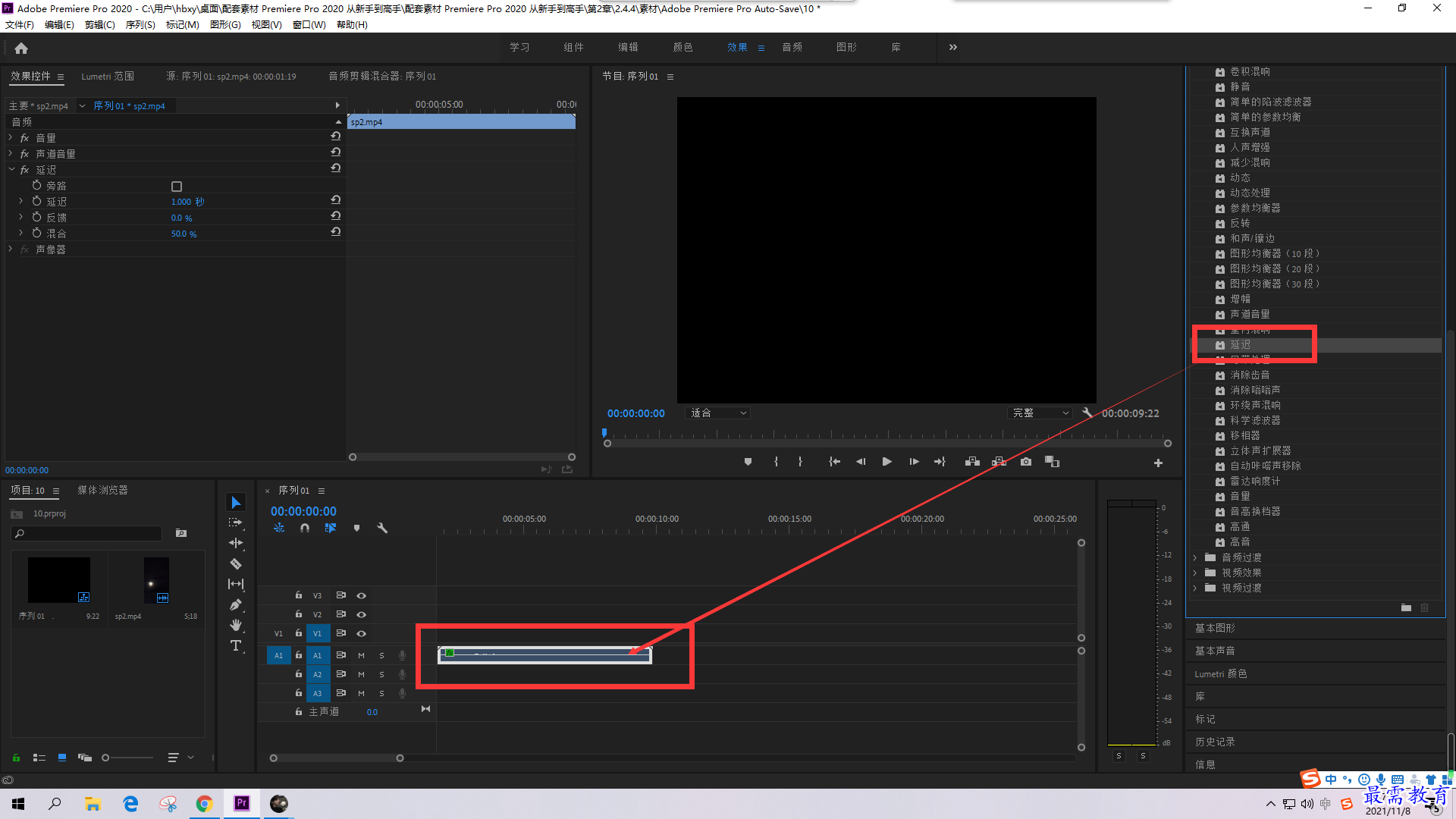Toggle 延迟 effect fx switch

click(24, 170)
